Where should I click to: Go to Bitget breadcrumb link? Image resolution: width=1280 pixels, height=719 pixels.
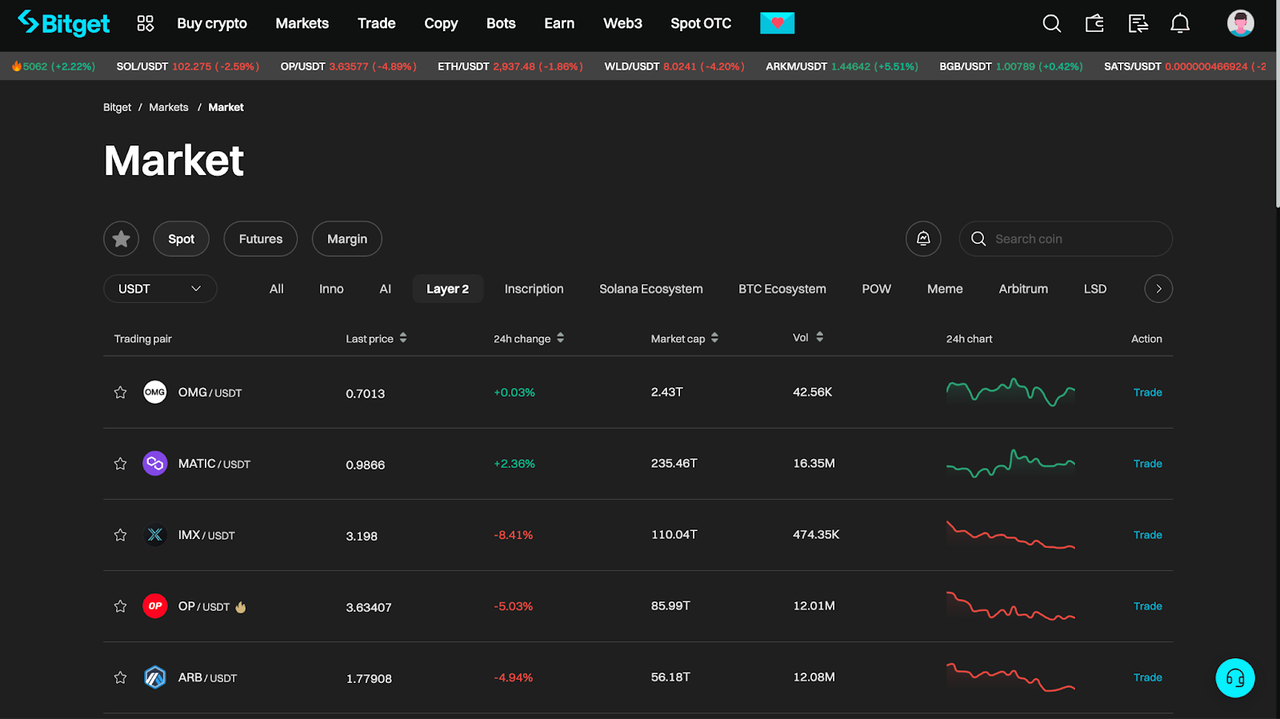coord(117,107)
